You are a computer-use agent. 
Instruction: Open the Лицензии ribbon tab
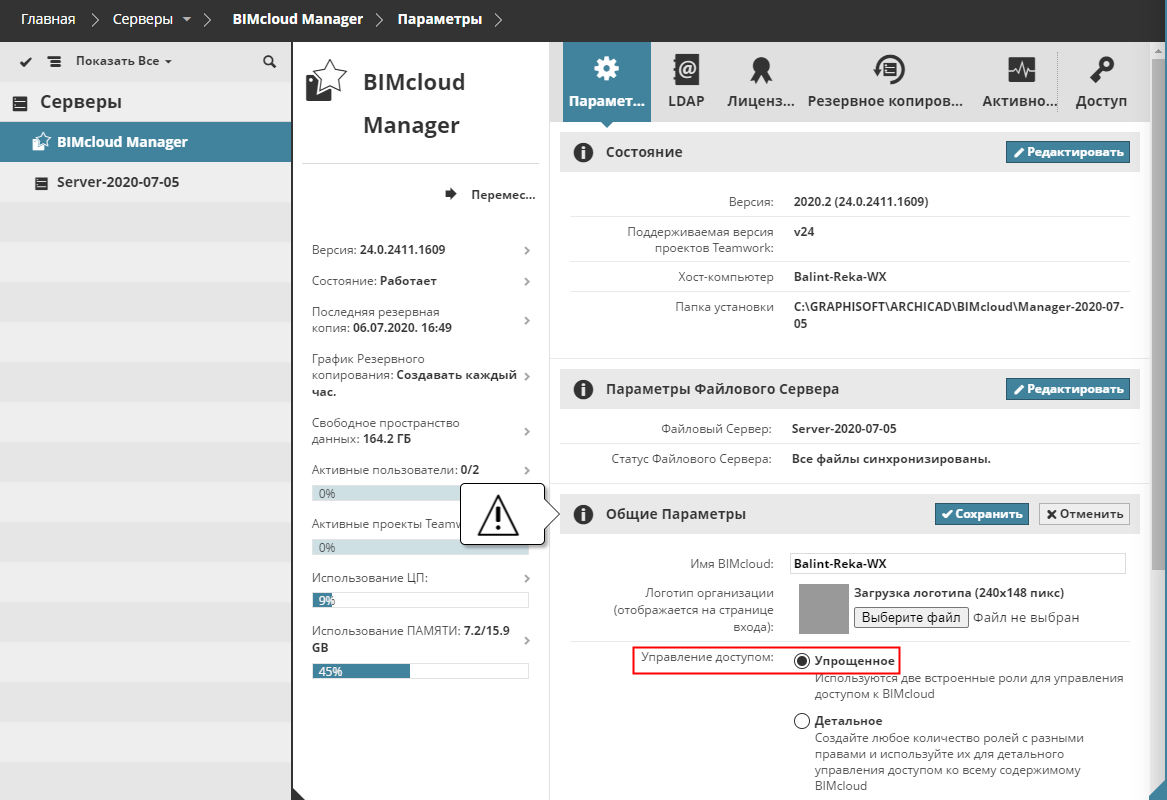tap(761, 81)
